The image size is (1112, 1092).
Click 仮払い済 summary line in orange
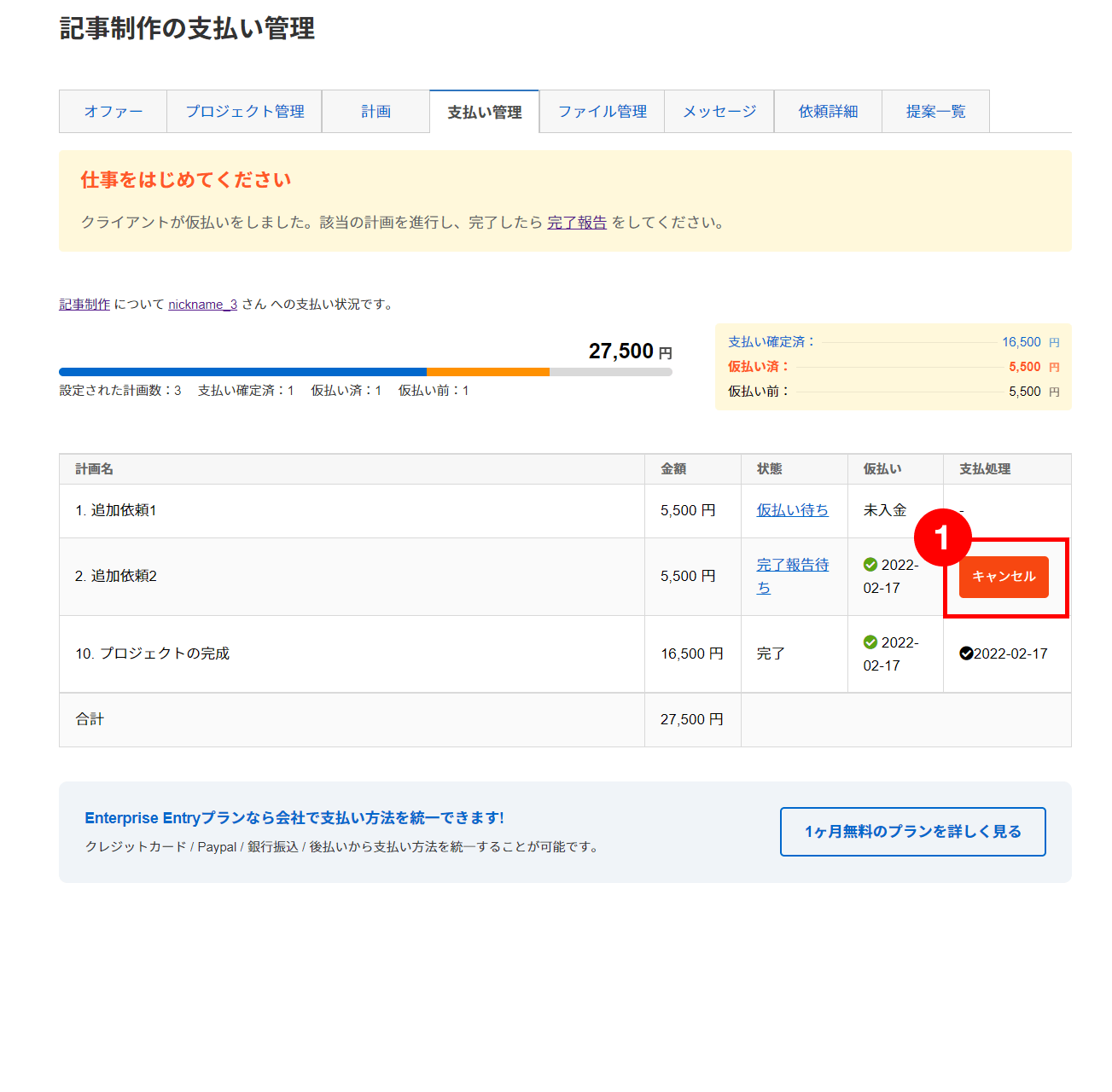tap(894, 367)
